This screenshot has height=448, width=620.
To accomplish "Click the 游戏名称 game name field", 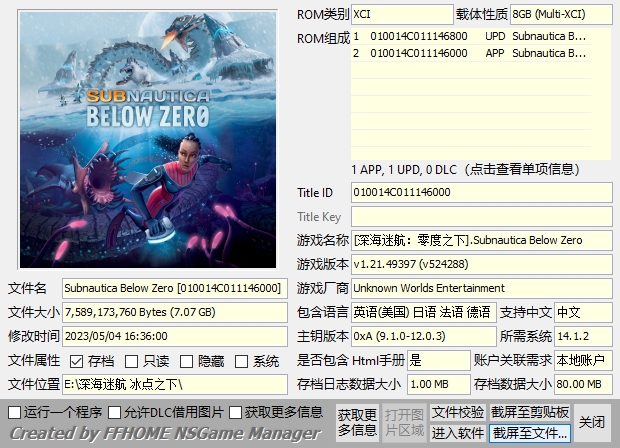I will [x=480, y=240].
